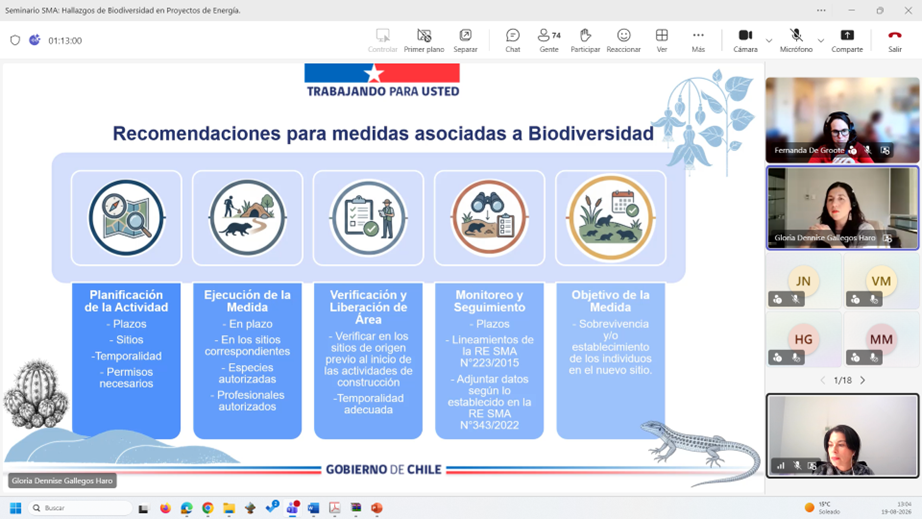Click the JN participant avatar tile
The image size is (922, 519).
coord(803,281)
